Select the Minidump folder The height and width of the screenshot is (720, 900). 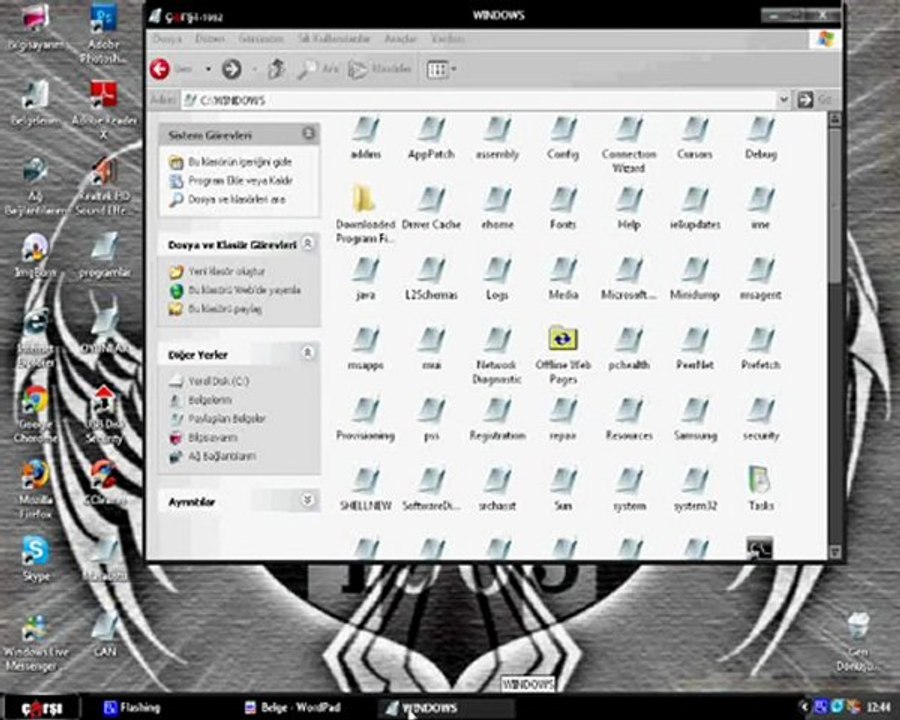tap(695, 278)
